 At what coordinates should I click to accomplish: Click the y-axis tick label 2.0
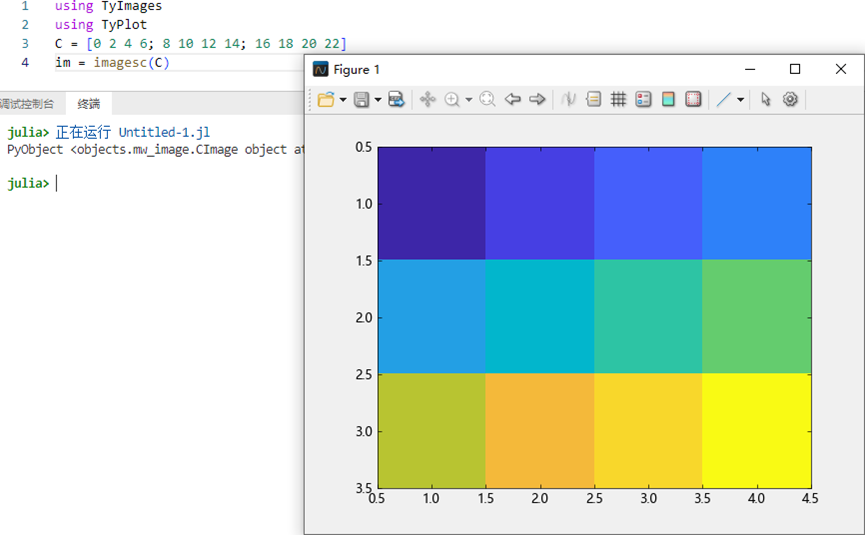point(364,318)
